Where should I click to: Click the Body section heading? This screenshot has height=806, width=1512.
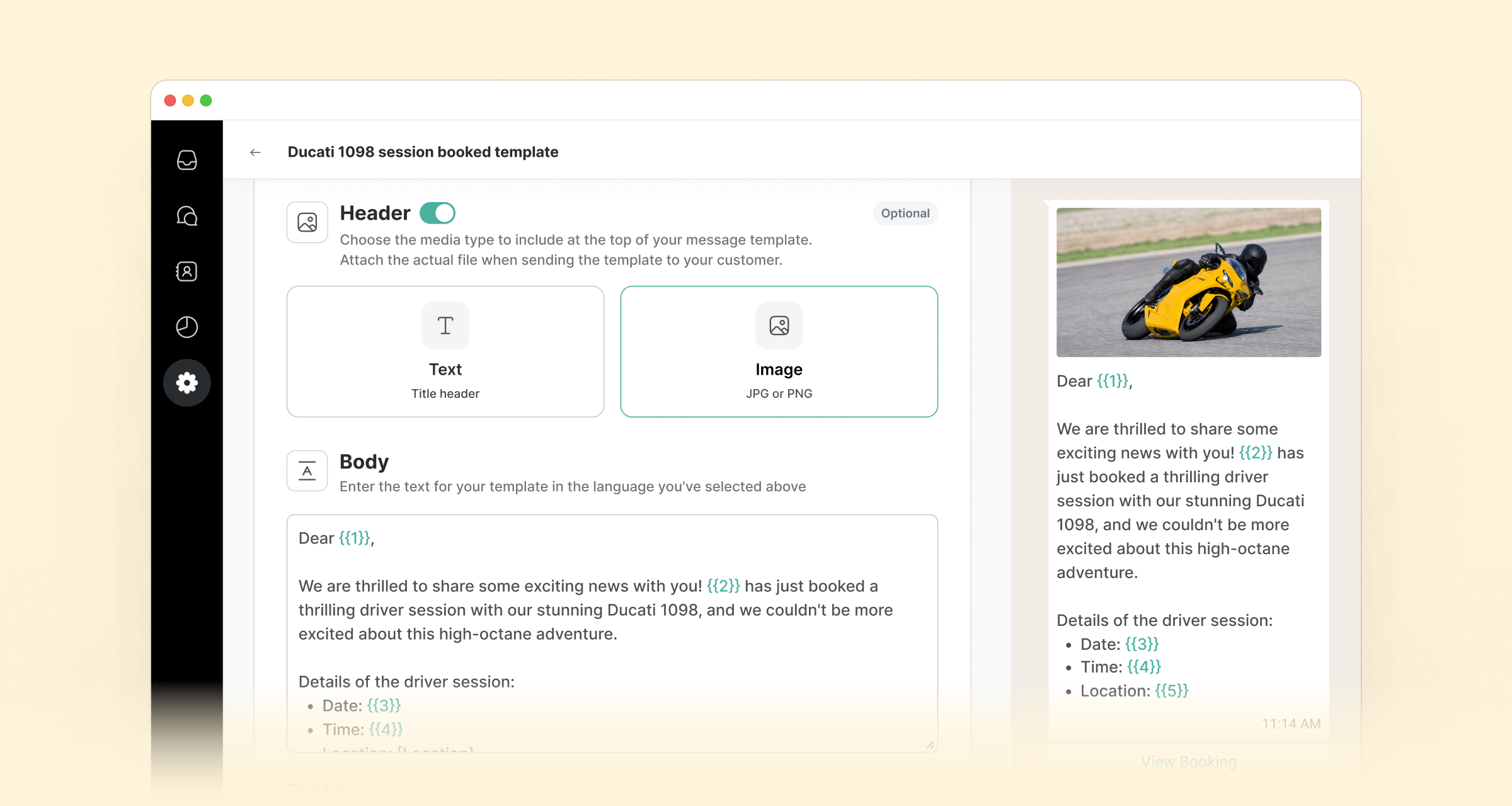tap(364, 462)
